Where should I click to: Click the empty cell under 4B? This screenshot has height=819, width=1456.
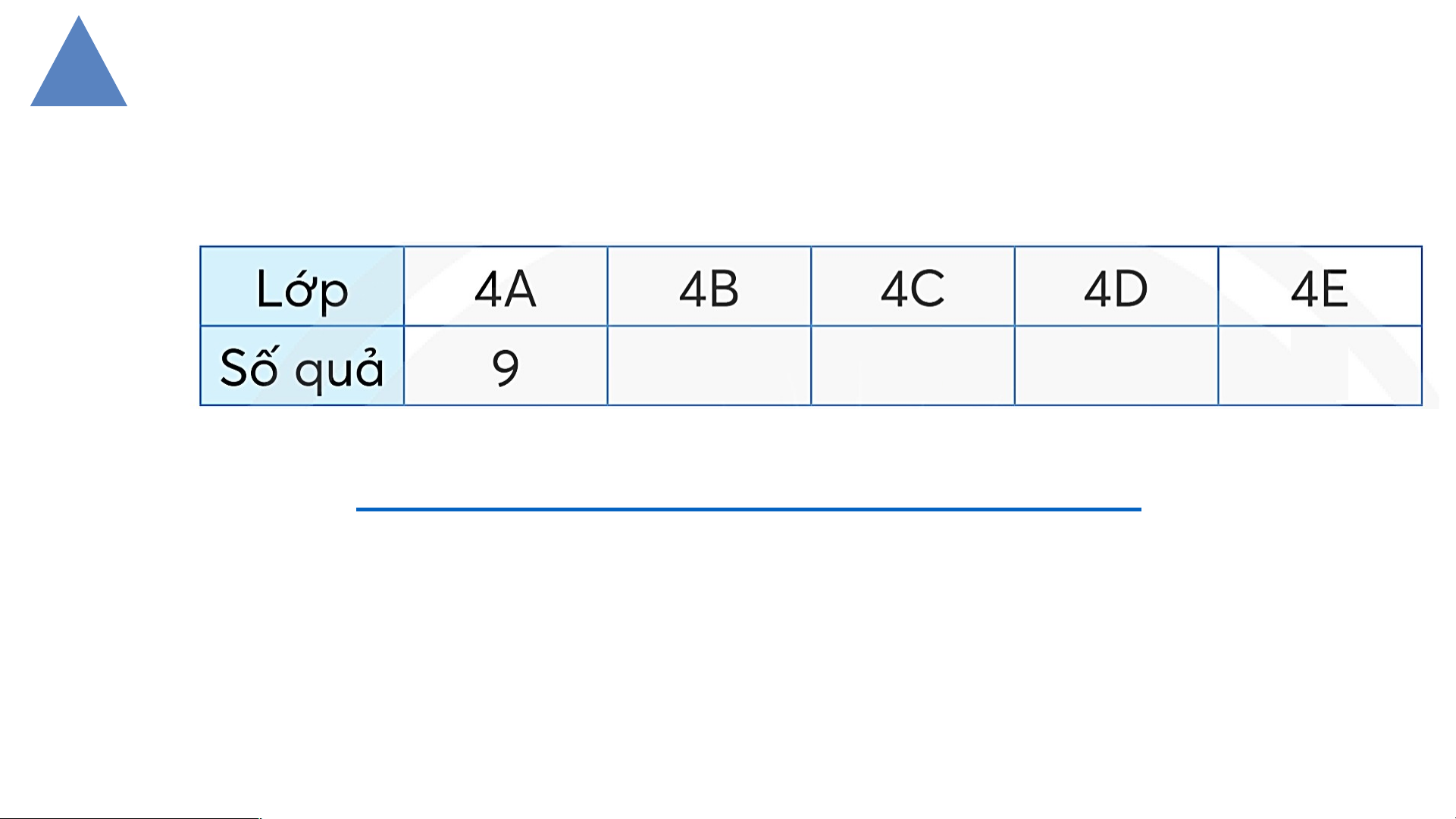tap(709, 366)
